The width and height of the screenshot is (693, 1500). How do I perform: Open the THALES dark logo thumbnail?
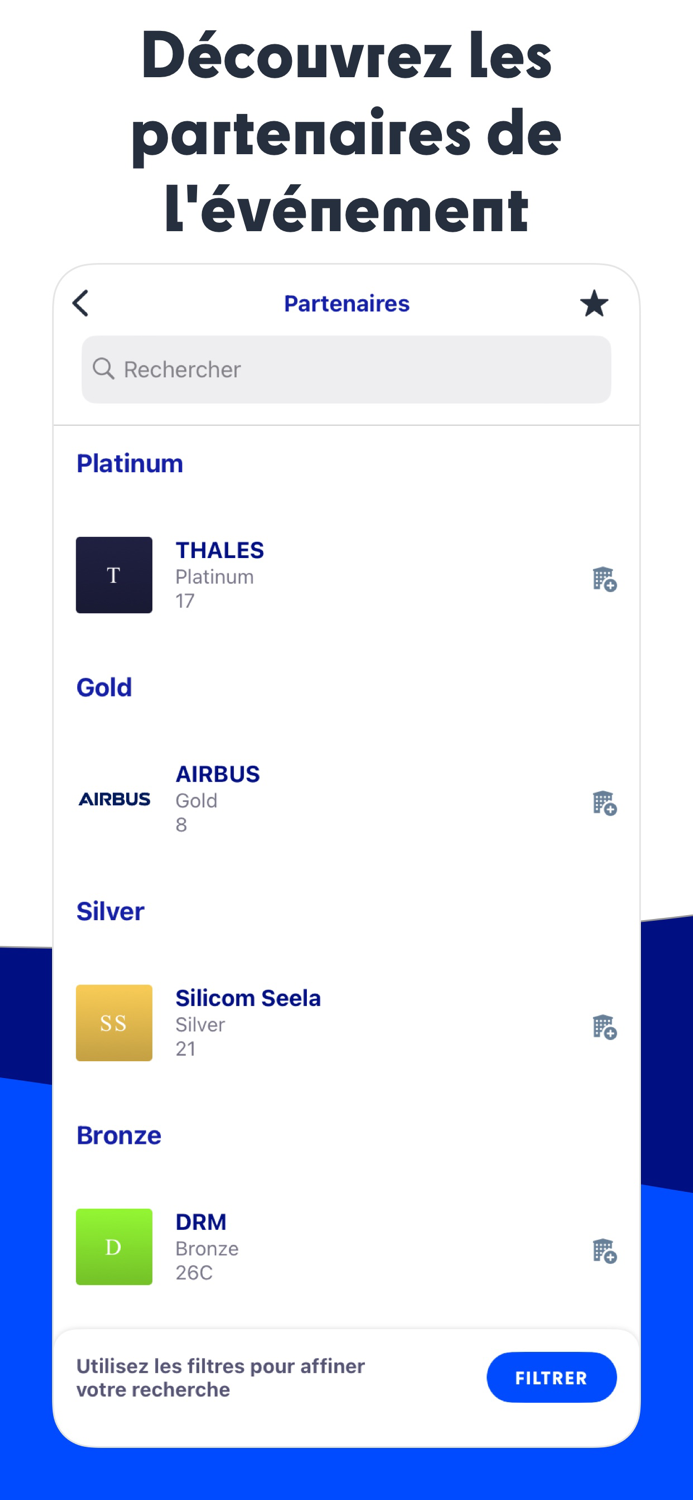[114, 575]
